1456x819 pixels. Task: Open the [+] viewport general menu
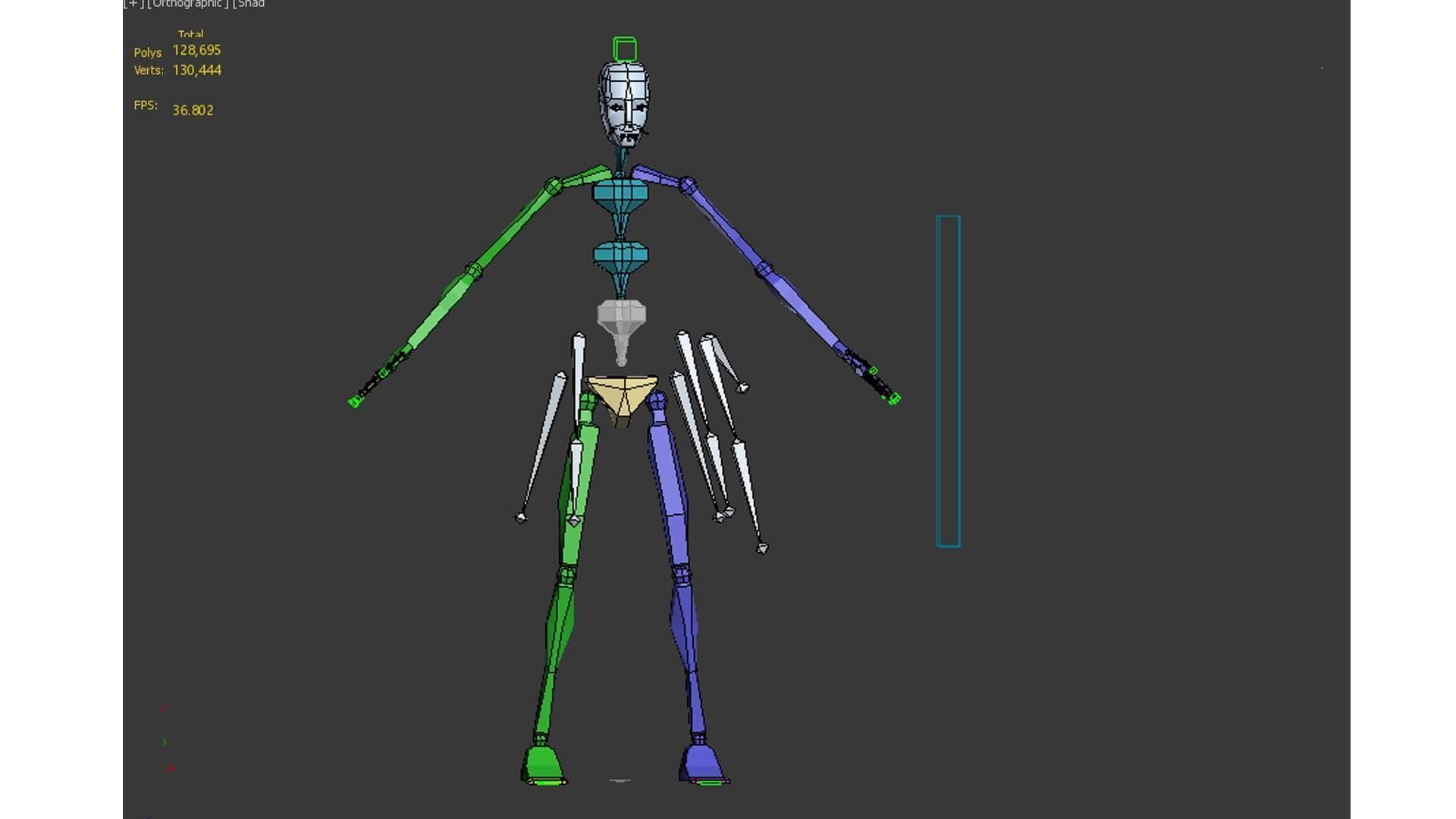[x=133, y=4]
